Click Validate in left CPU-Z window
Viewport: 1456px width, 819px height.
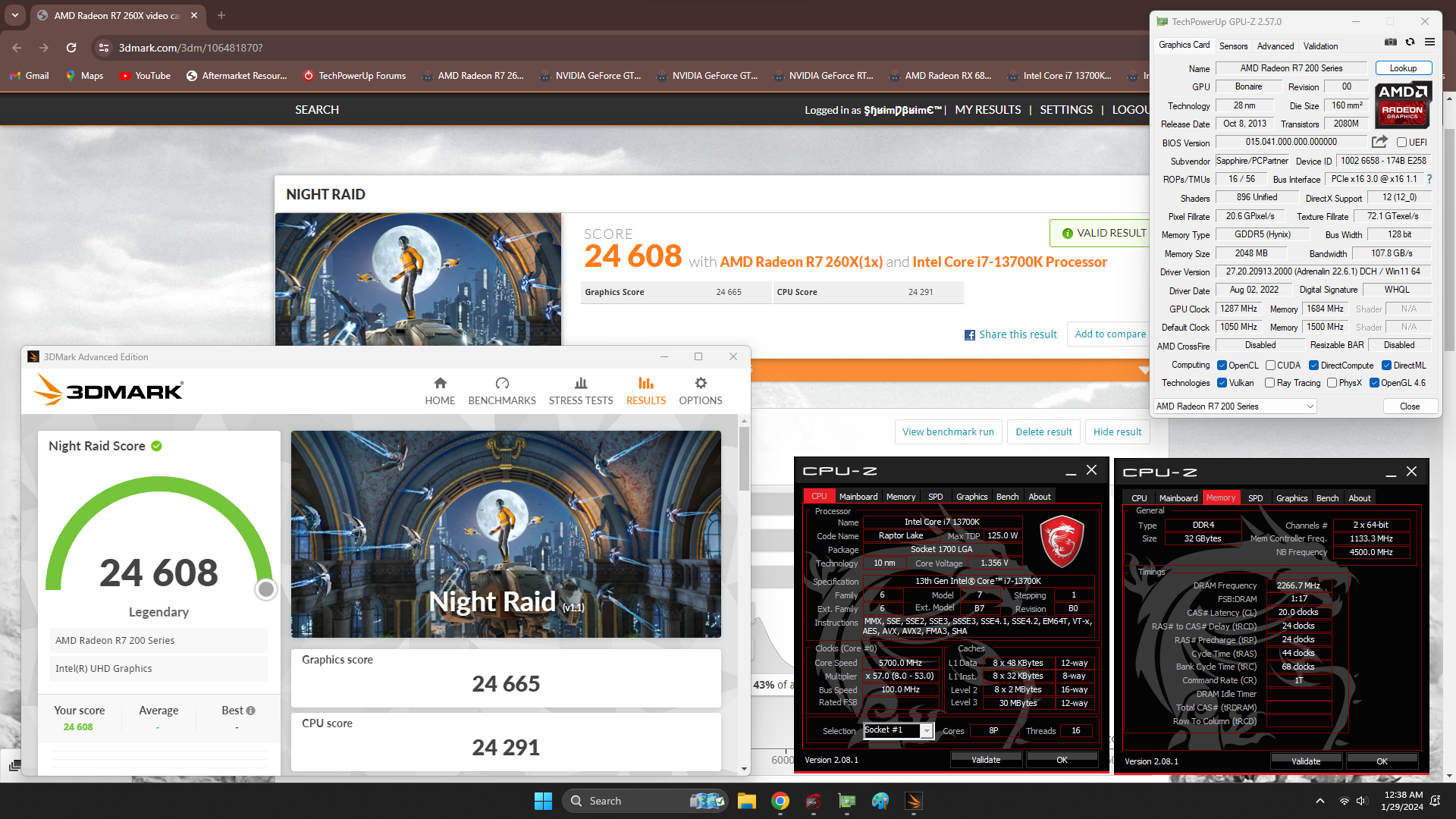click(986, 760)
